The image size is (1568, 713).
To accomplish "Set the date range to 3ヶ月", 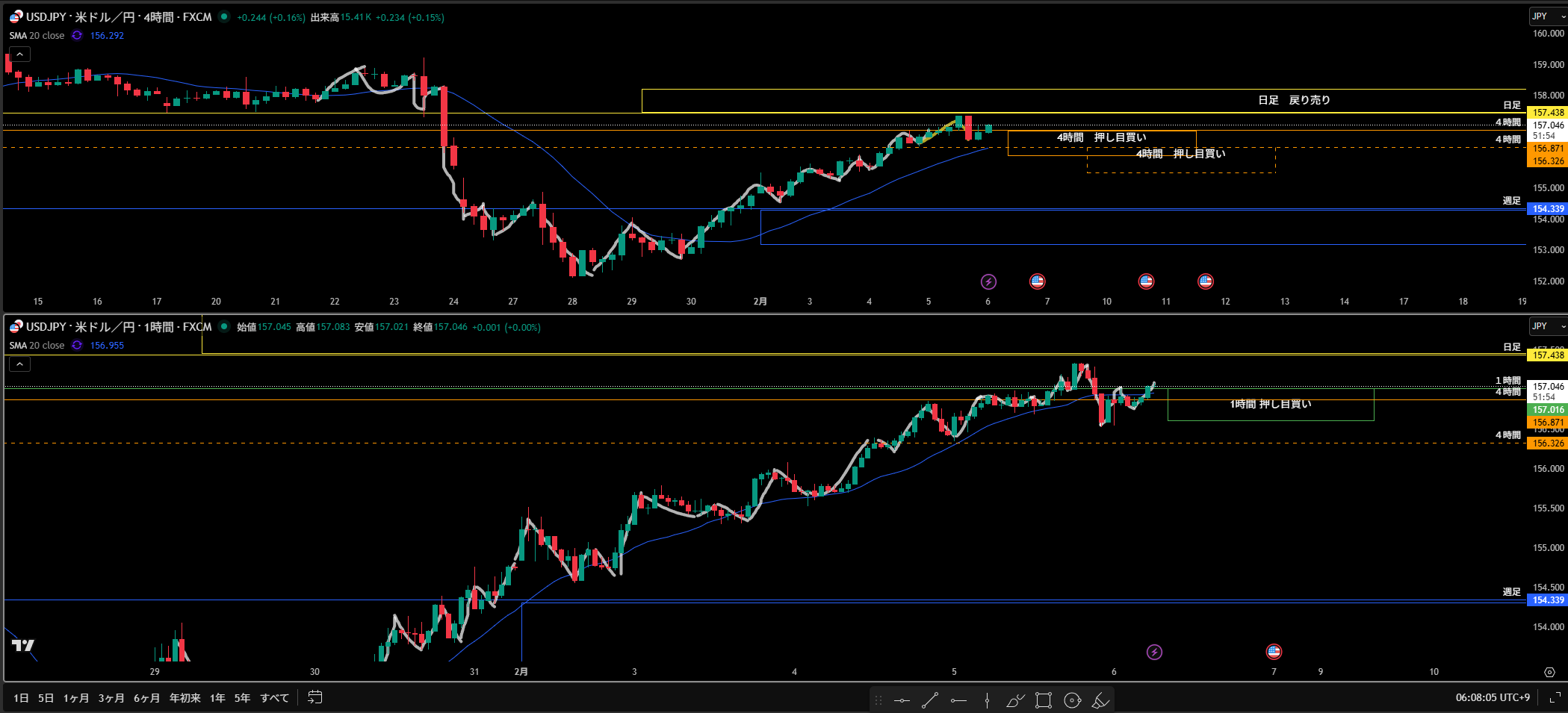I will point(111,698).
